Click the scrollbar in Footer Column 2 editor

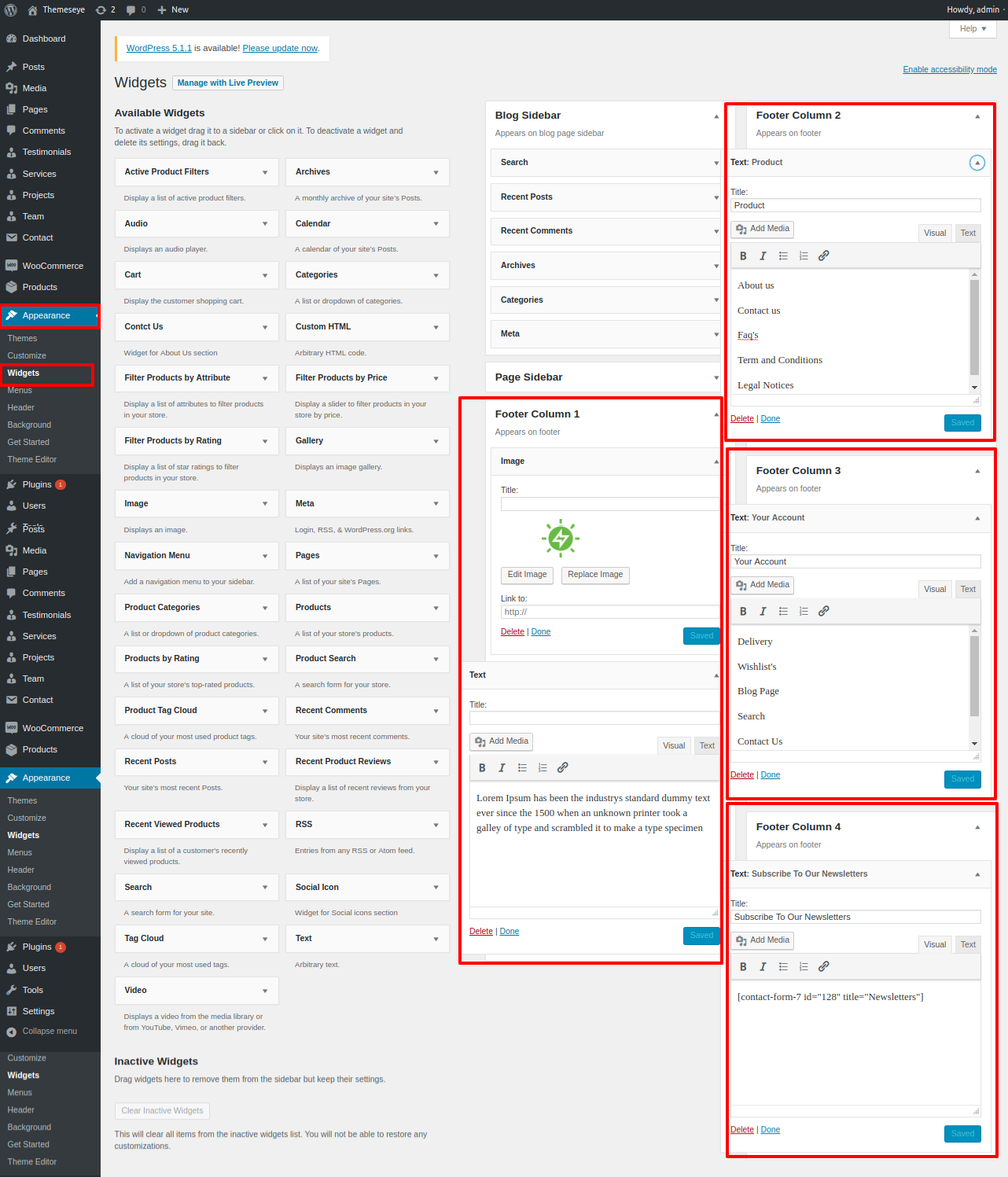click(974, 326)
